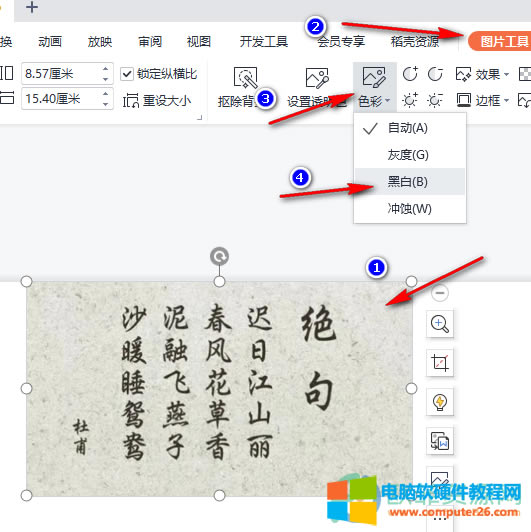
Task: Decrease height with the down stepper arrow
Action: (106, 79)
